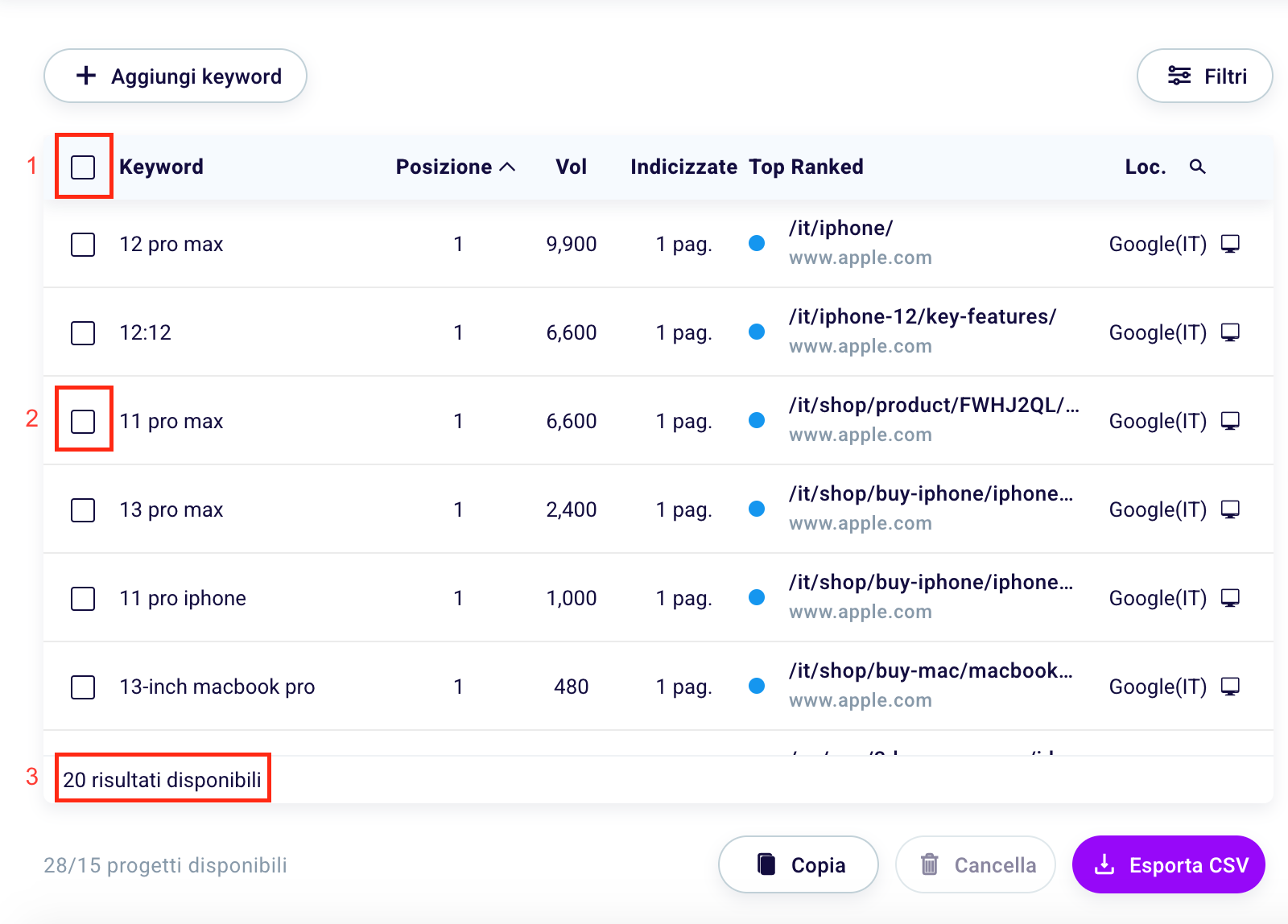The width and height of the screenshot is (1288, 924).
Task: Click the search magnifier icon in table header
Action: [1197, 167]
